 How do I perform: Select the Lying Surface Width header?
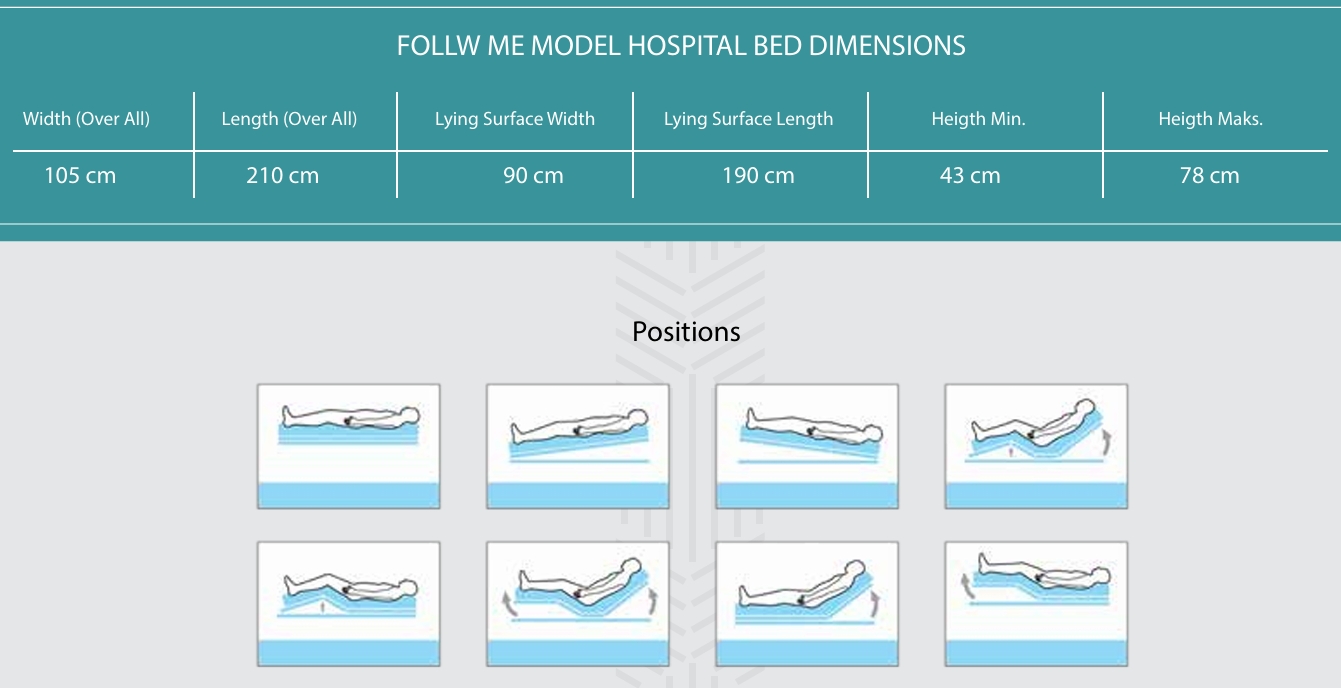515,119
